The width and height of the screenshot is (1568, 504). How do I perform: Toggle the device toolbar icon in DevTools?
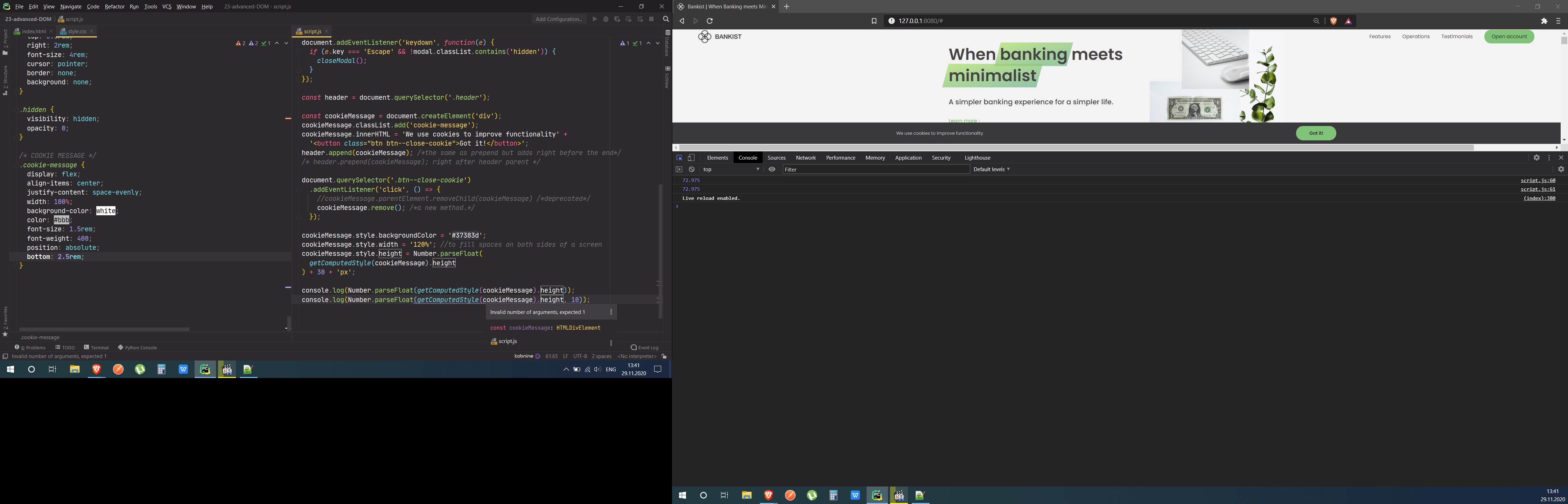692,157
